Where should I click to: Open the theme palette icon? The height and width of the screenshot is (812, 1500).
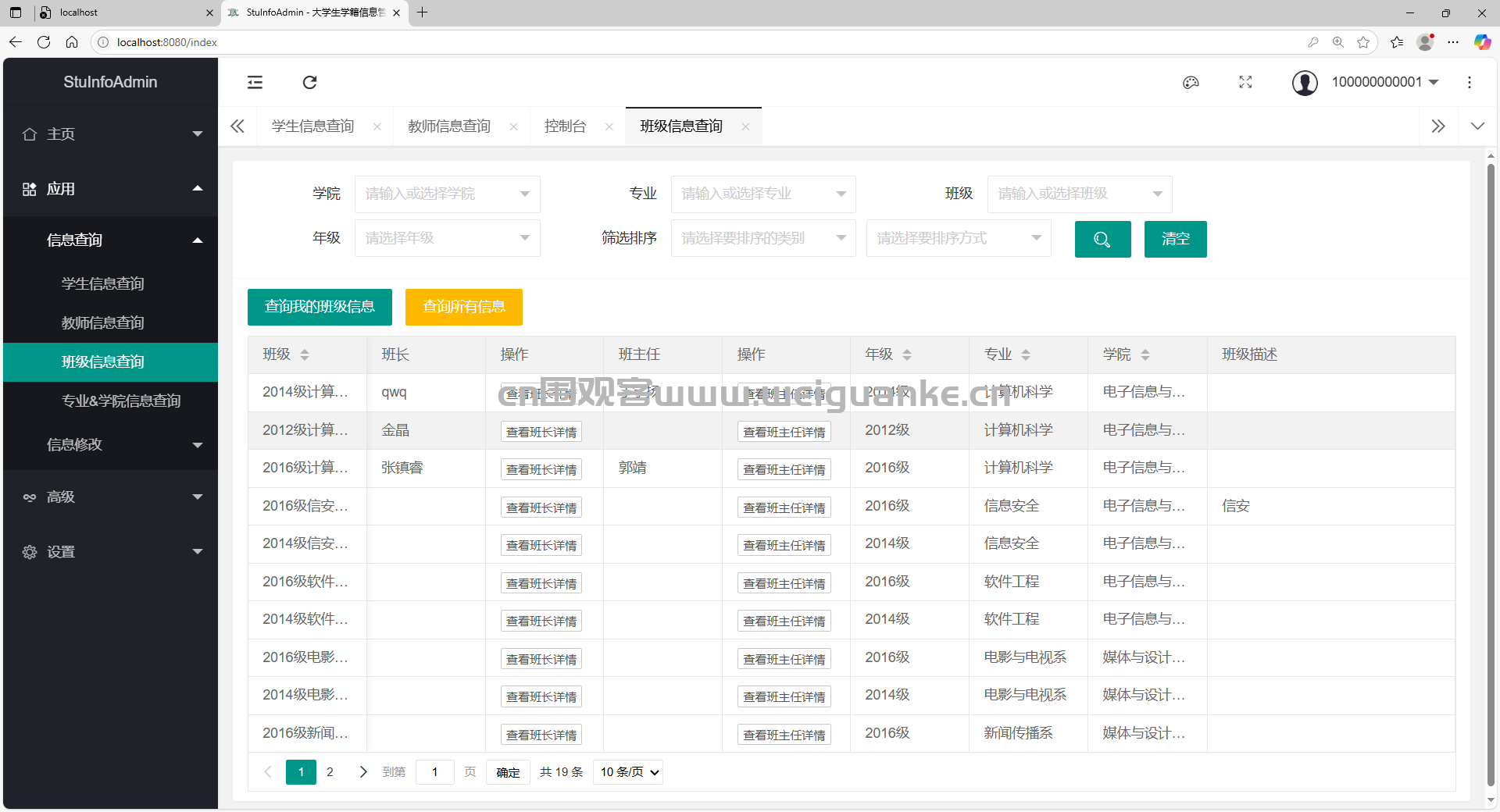point(1191,82)
